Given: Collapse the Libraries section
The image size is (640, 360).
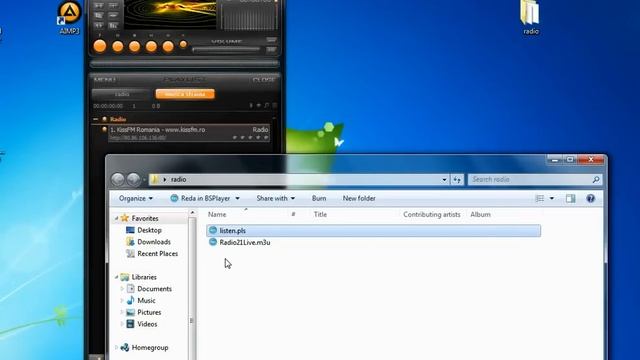Looking at the screenshot, I should 116,277.
